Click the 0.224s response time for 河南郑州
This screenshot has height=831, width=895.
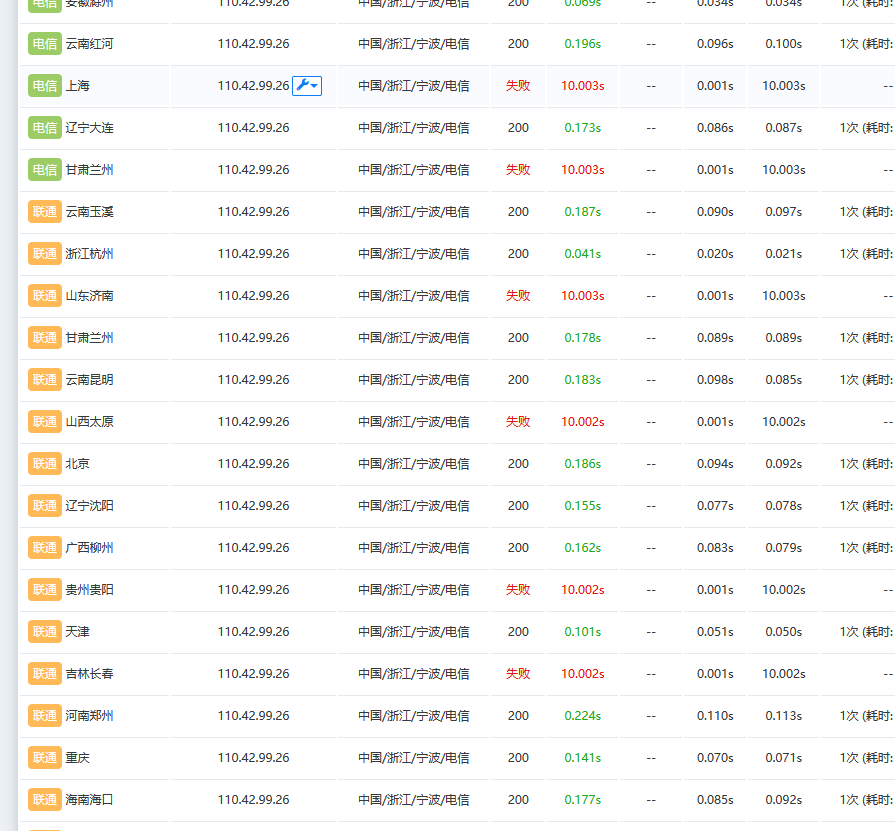tap(582, 716)
